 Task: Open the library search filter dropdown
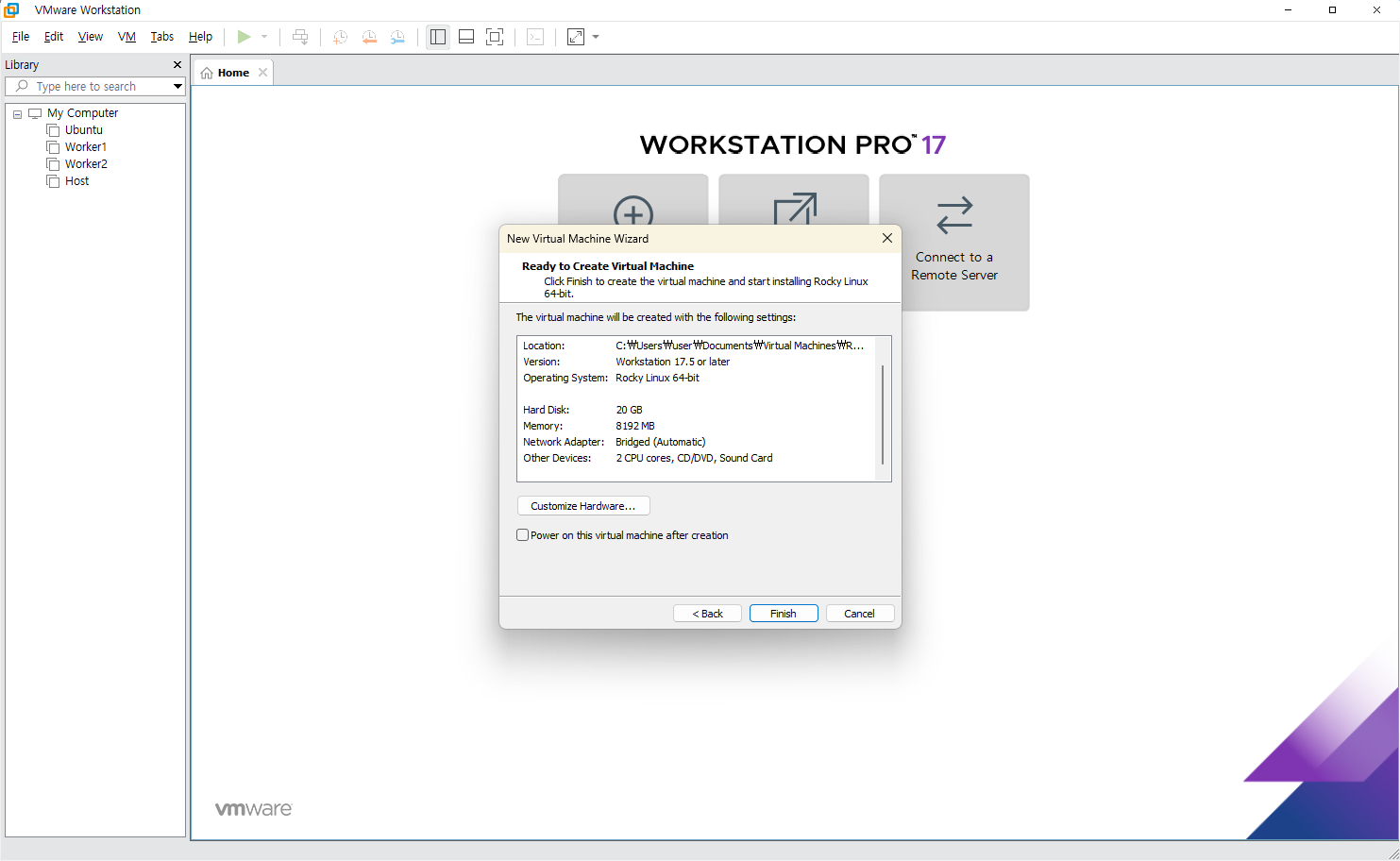(x=177, y=86)
